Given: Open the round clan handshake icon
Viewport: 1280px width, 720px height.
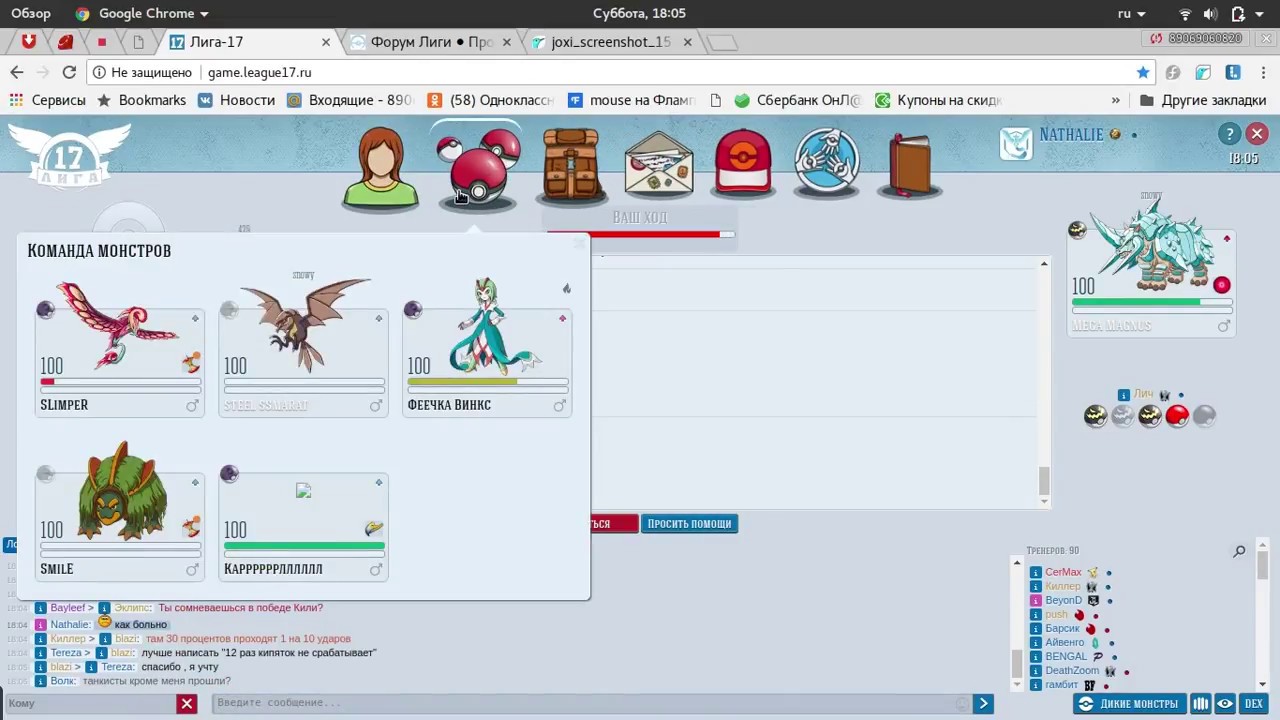Looking at the screenshot, I should (827, 163).
